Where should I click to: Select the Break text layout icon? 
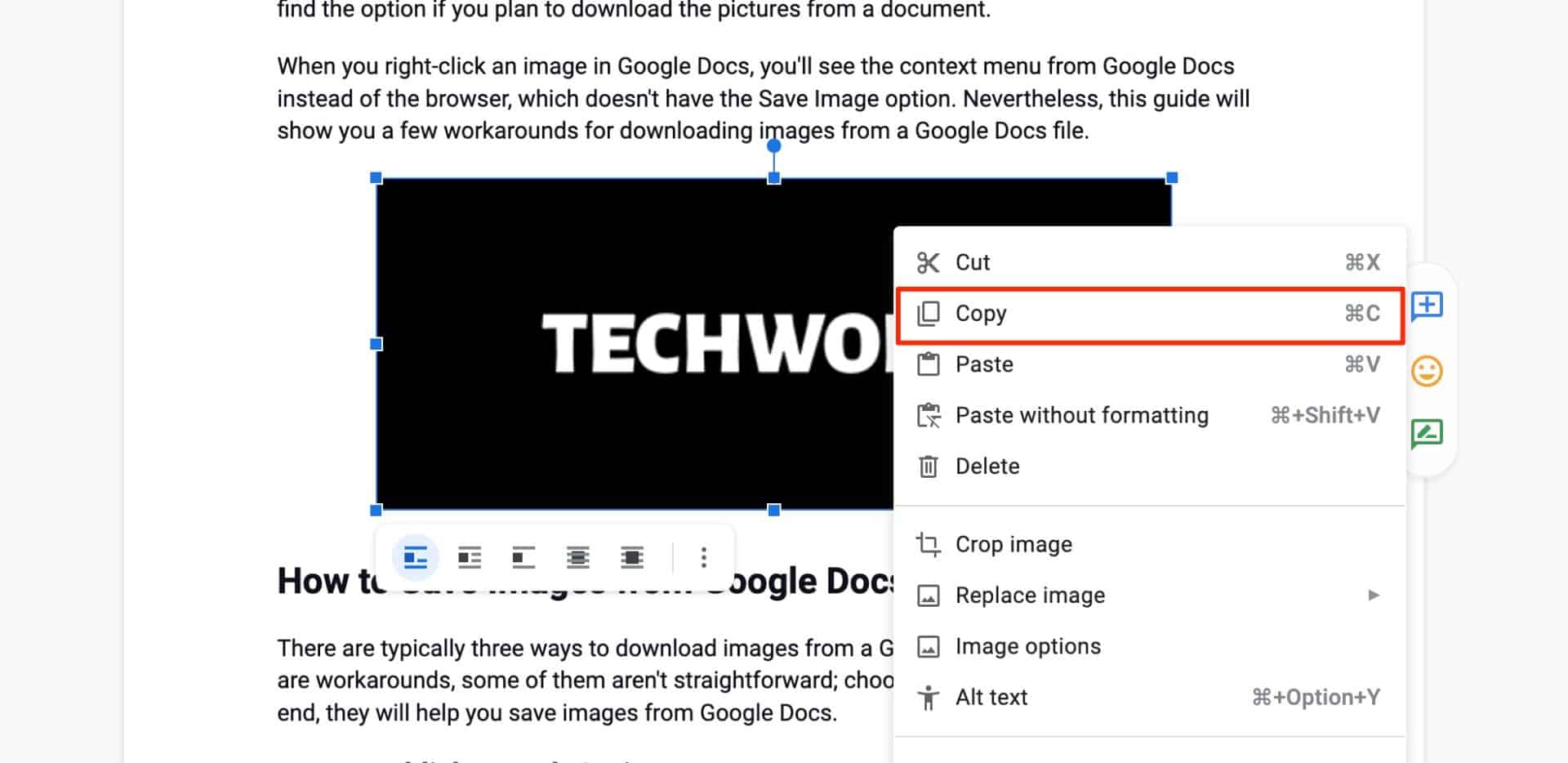click(523, 557)
